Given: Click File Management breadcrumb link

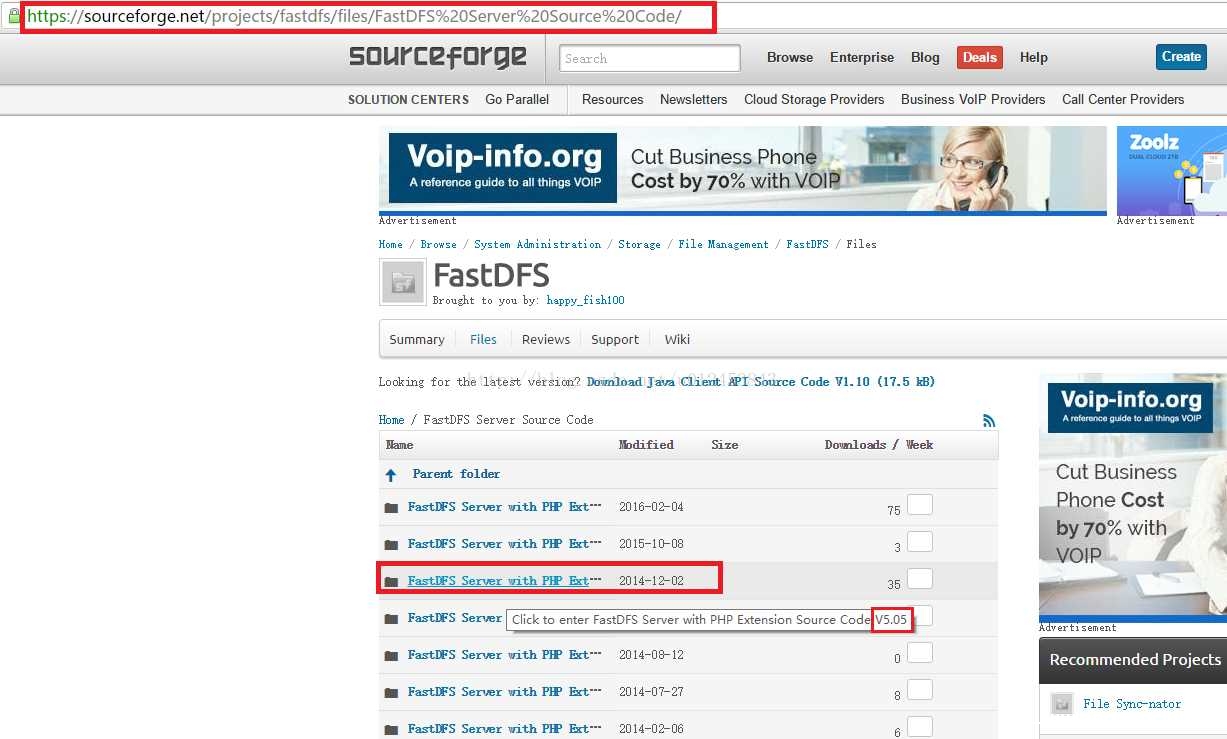Looking at the screenshot, I should pyautogui.click(x=723, y=244).
